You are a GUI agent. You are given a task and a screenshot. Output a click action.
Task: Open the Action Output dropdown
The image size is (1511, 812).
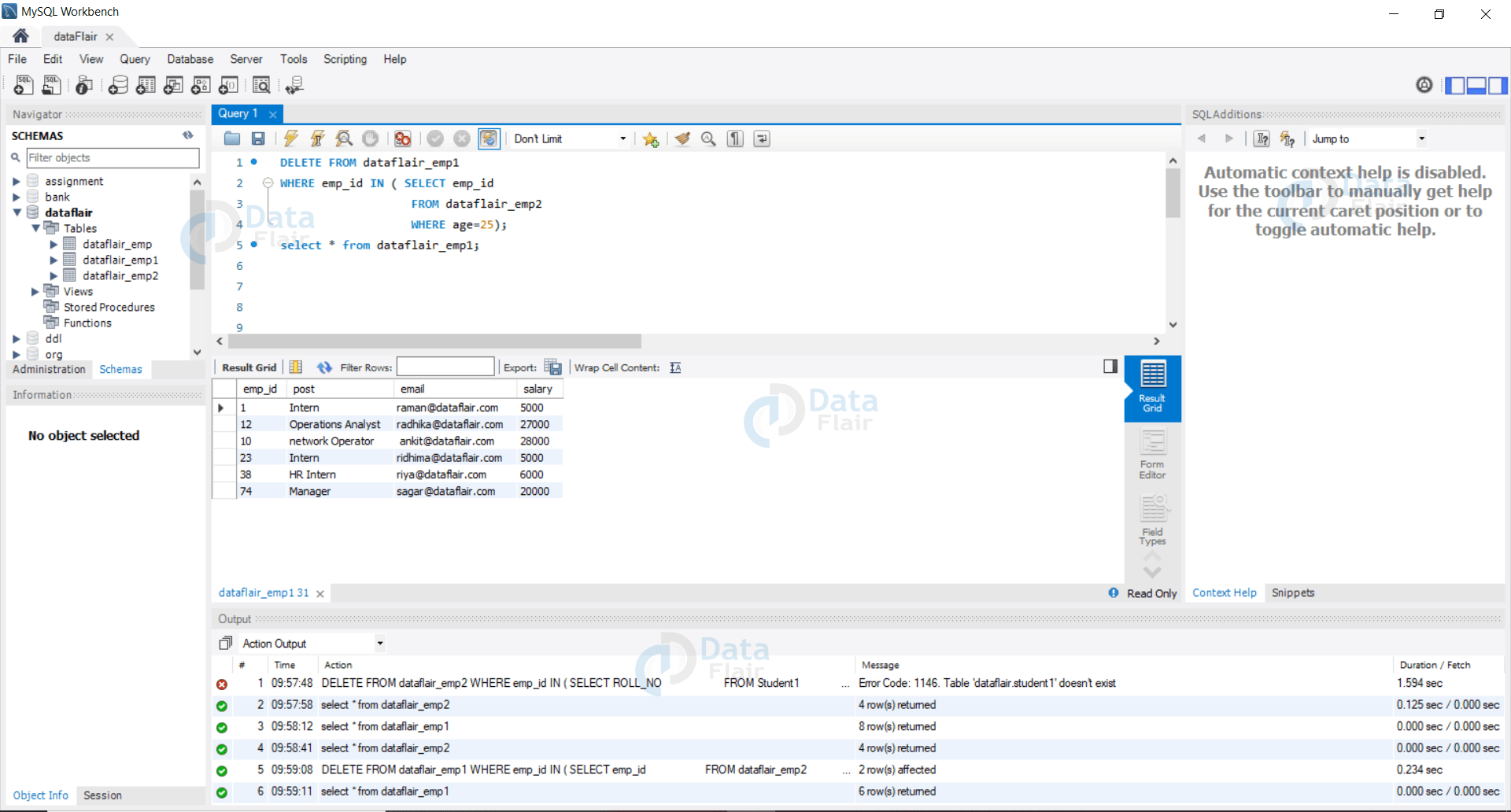380,644
